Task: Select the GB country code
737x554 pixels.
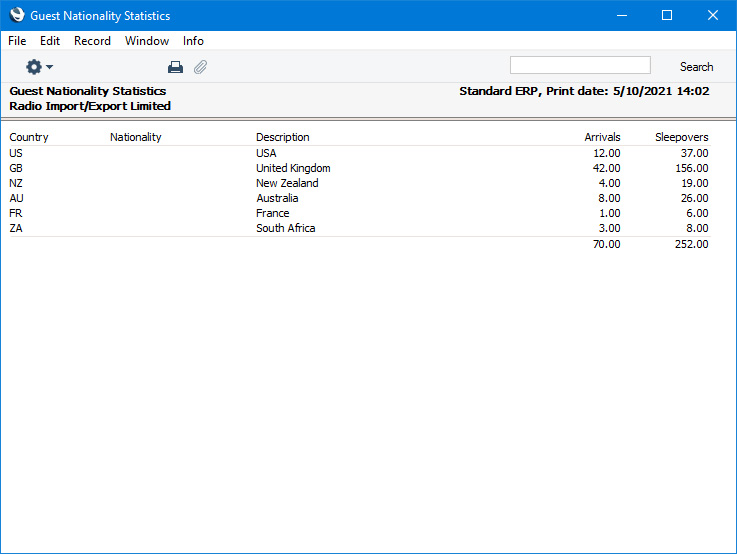Action: pos(16,168)
